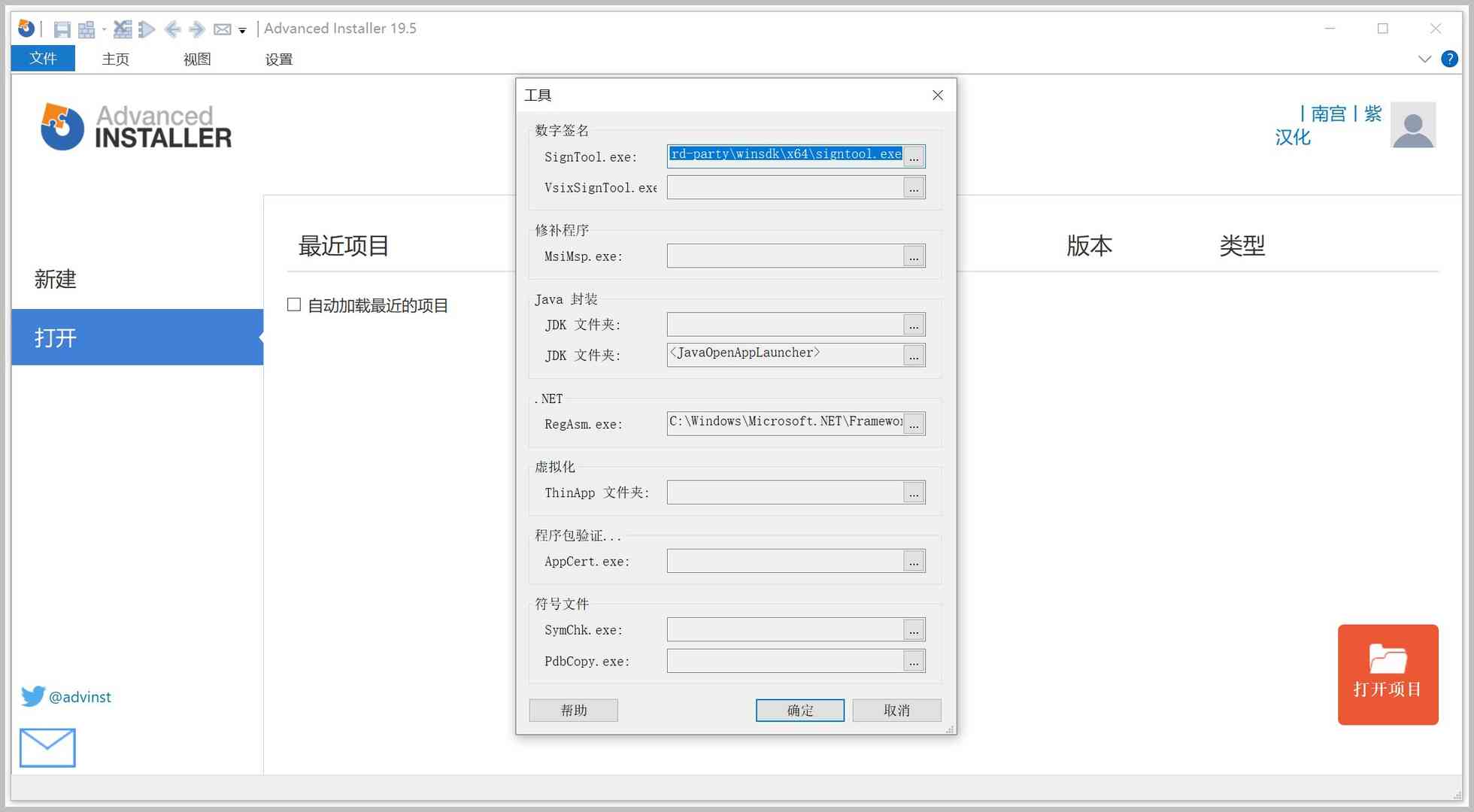Toggle 自动加载最近的项目 checkbox

click(x=294, y=304)
